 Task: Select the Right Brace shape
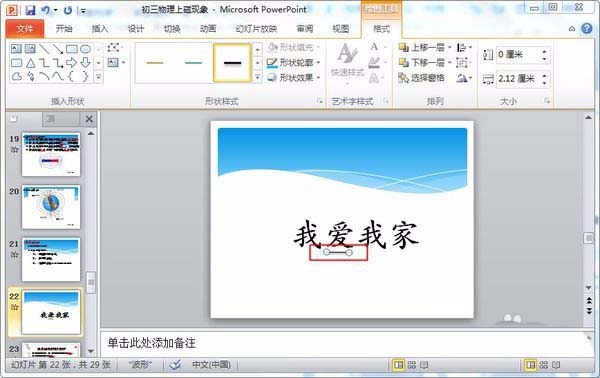[x=85, y=77]
